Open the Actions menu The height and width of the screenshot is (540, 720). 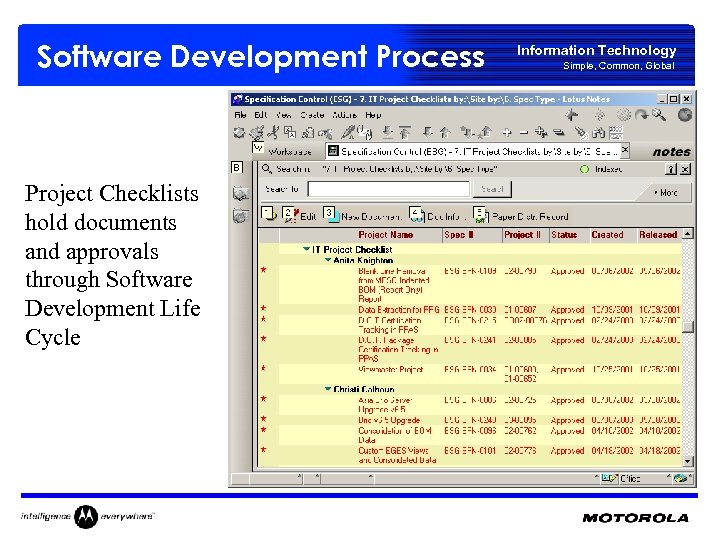344,115
